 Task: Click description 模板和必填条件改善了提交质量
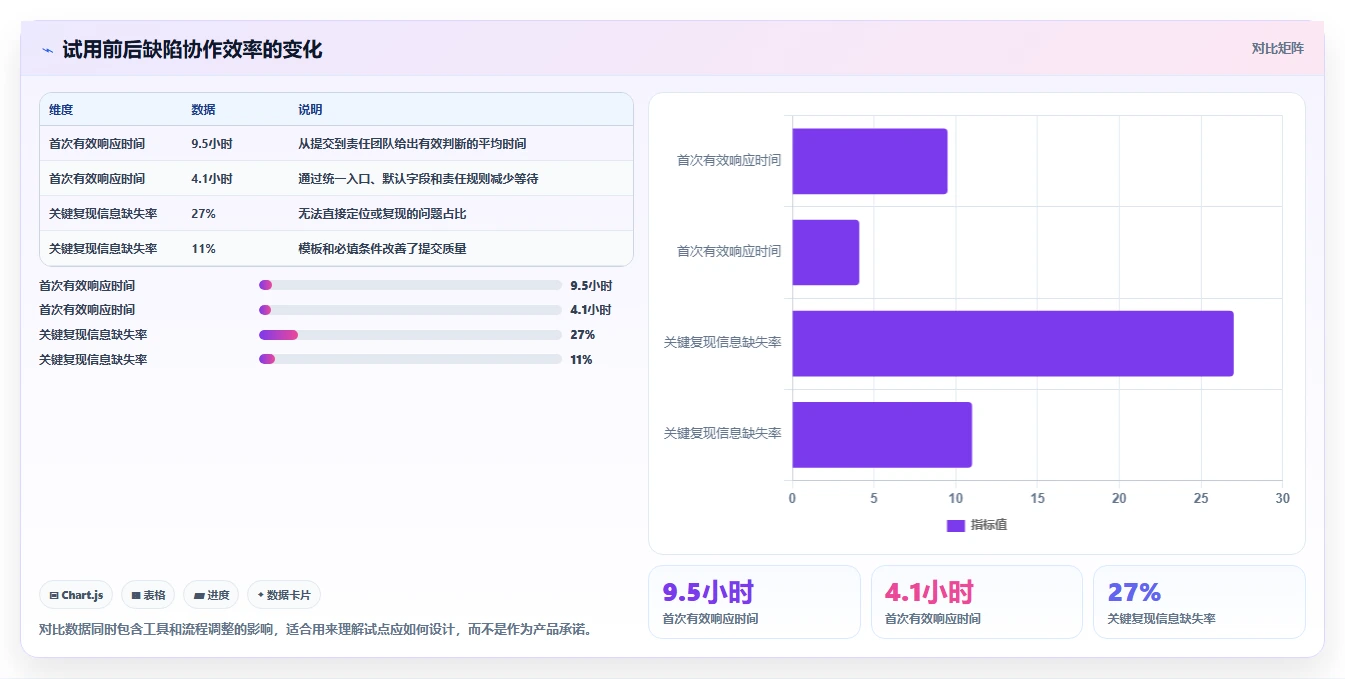(382, 249)
